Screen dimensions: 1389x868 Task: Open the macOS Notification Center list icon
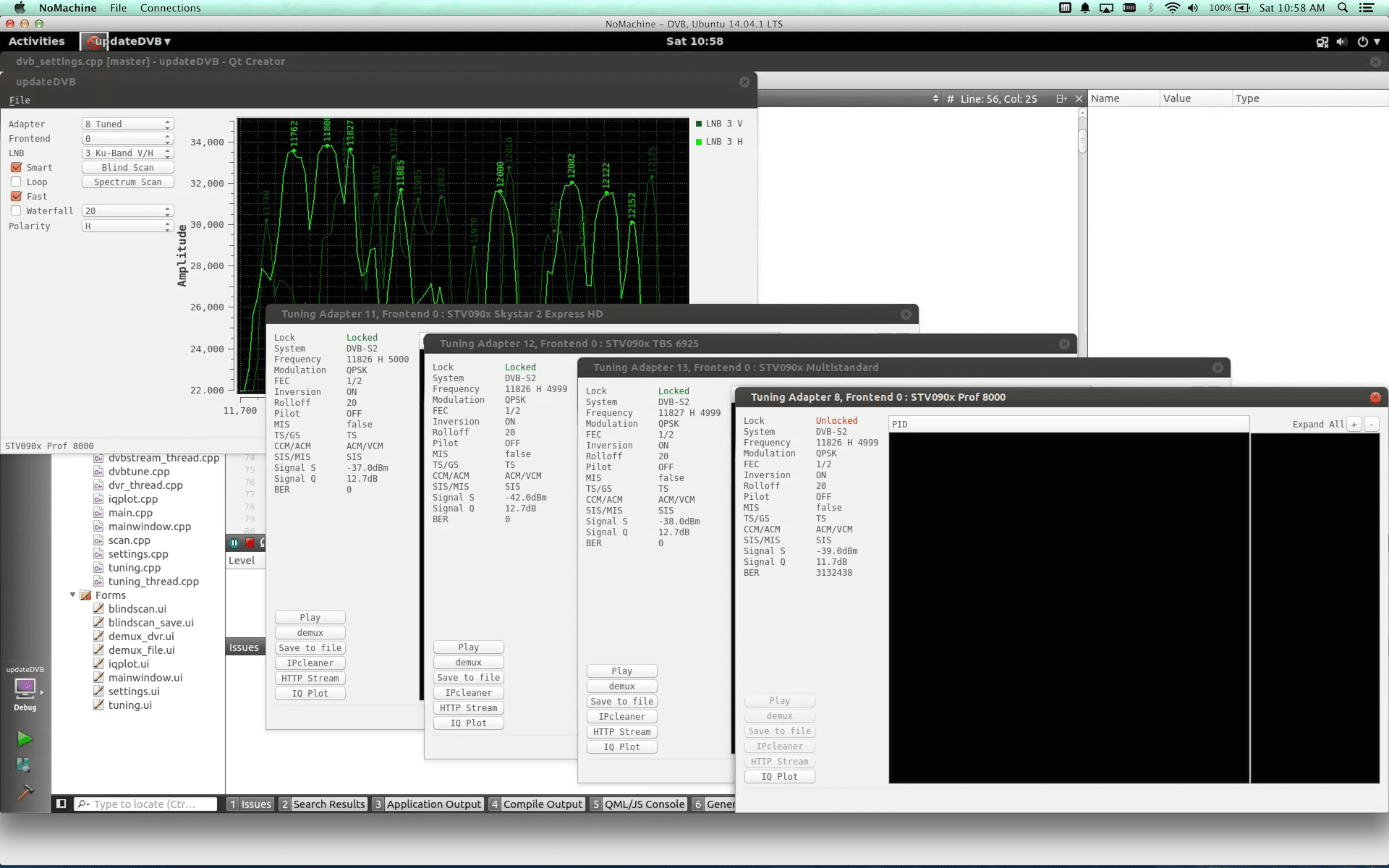click(x=1367, y=8)
